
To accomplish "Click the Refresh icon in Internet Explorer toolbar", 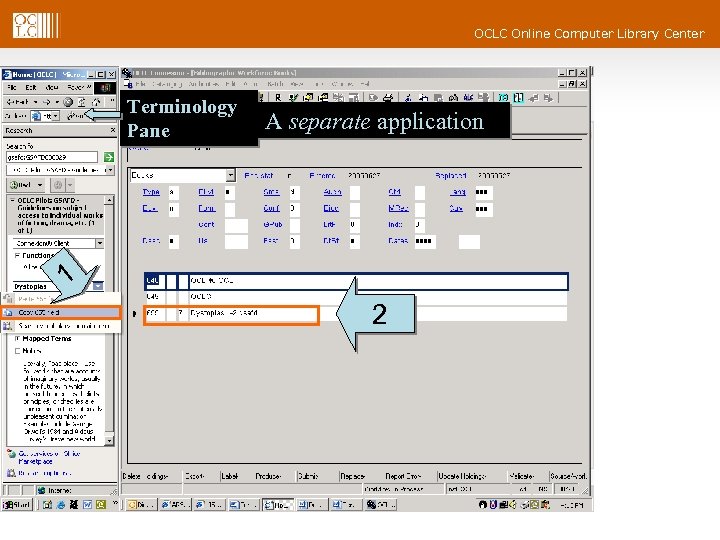I will pos(82,102).
